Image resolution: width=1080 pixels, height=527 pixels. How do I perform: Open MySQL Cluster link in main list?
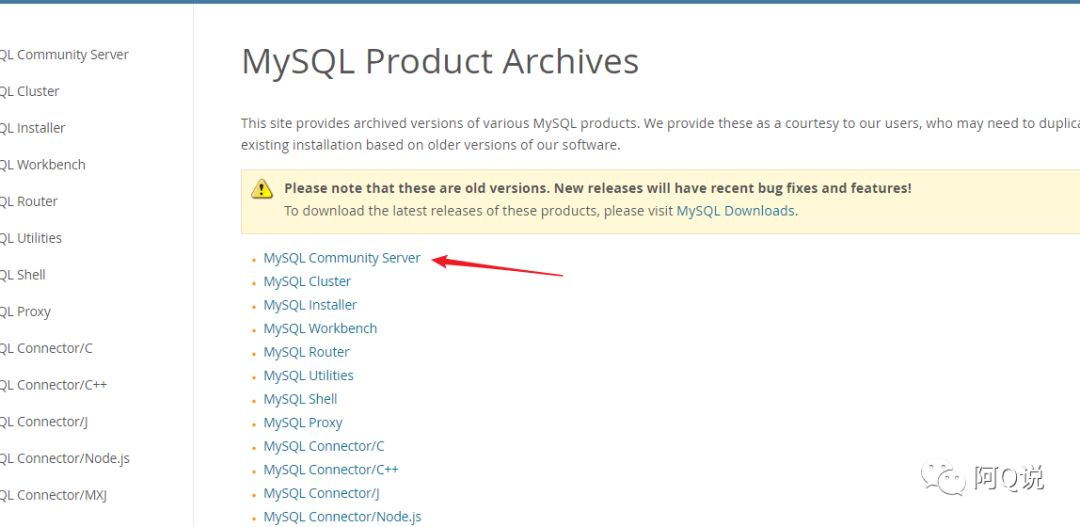click(307, 282)
